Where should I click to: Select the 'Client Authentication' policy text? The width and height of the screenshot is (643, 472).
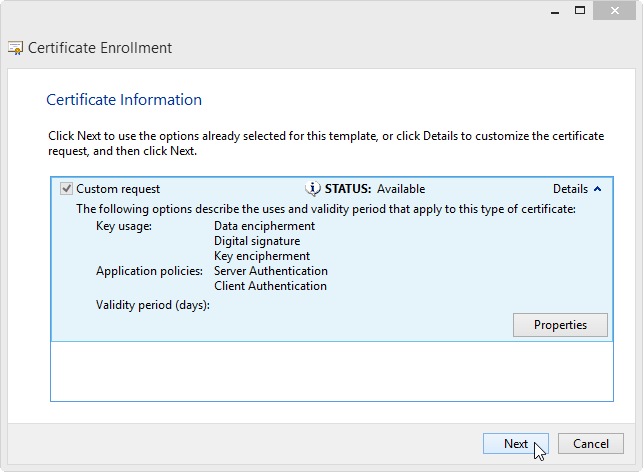pyautogui.click(x=270, y=286)
